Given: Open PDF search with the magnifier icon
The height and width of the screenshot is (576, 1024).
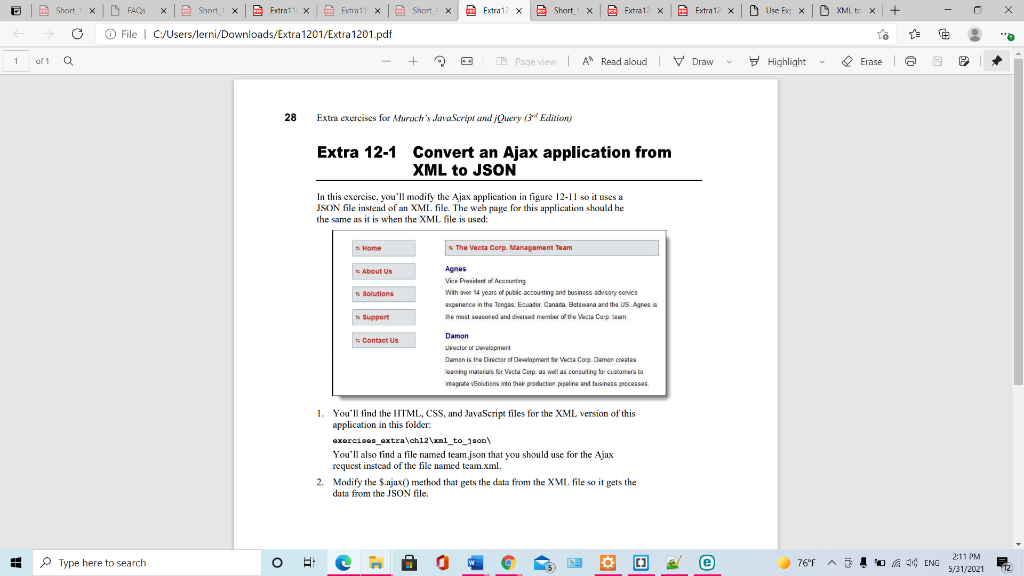Looking at the screenshot, I should click(x=67, y=61).
